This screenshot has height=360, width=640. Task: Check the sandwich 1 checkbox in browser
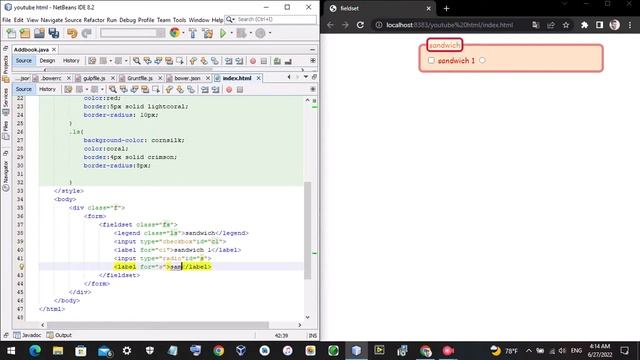pyautogui.click(x=431, y=60)
